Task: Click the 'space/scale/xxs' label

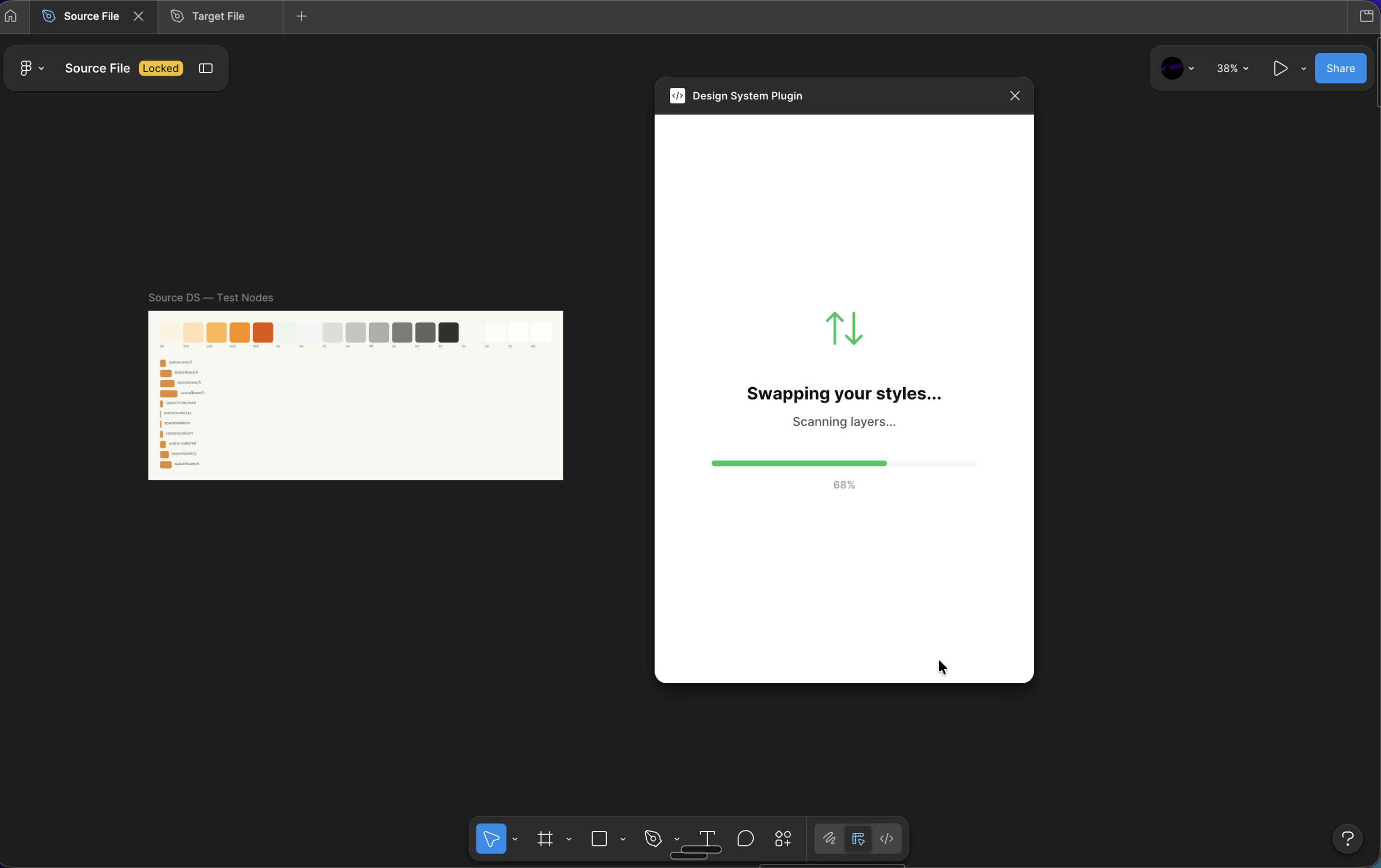Action: [x=178, y=413]
